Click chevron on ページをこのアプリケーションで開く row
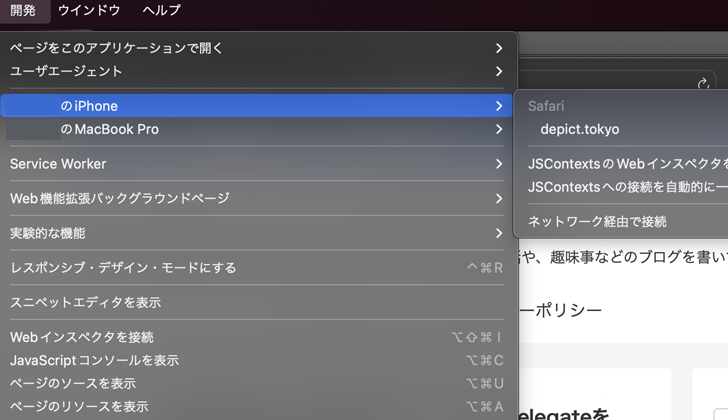The width and height of the screenshot is (728, 420). (x=499, y=48)
